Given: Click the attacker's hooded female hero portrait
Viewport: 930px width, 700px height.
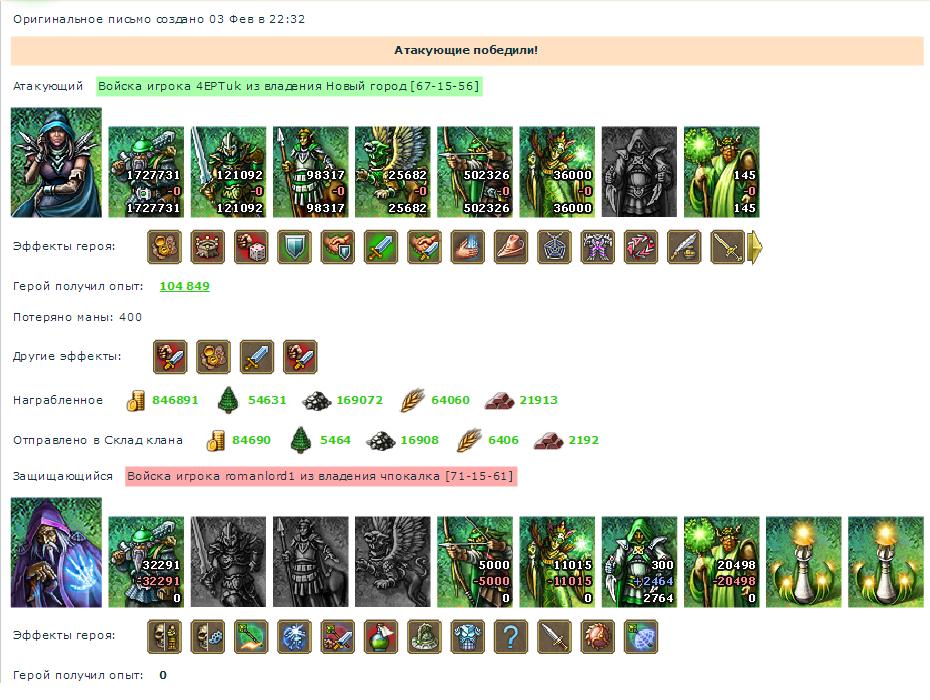Looking at the screenshot, I should pyautogui.click(x=56, y=163).
